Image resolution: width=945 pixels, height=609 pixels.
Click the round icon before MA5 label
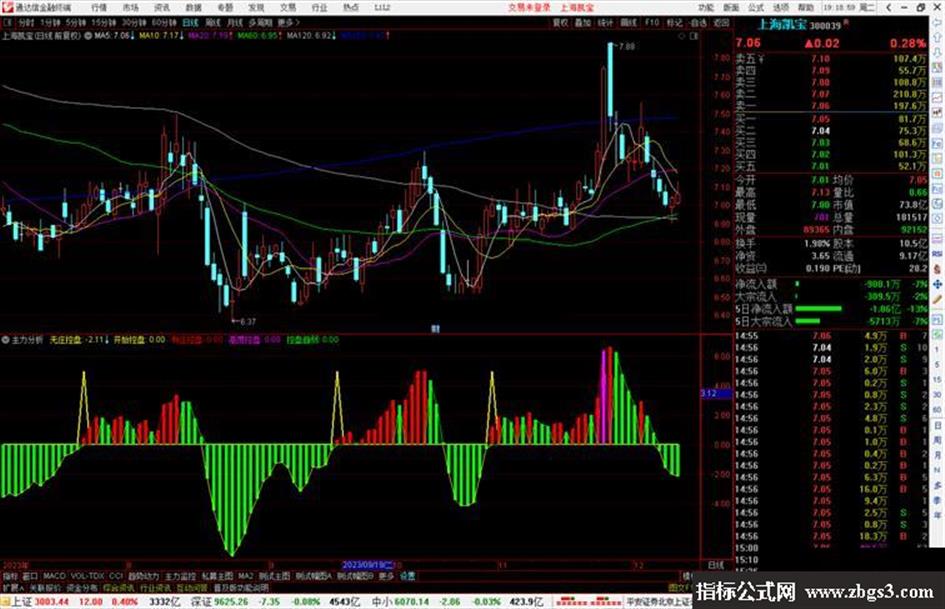tap(89, 36)
